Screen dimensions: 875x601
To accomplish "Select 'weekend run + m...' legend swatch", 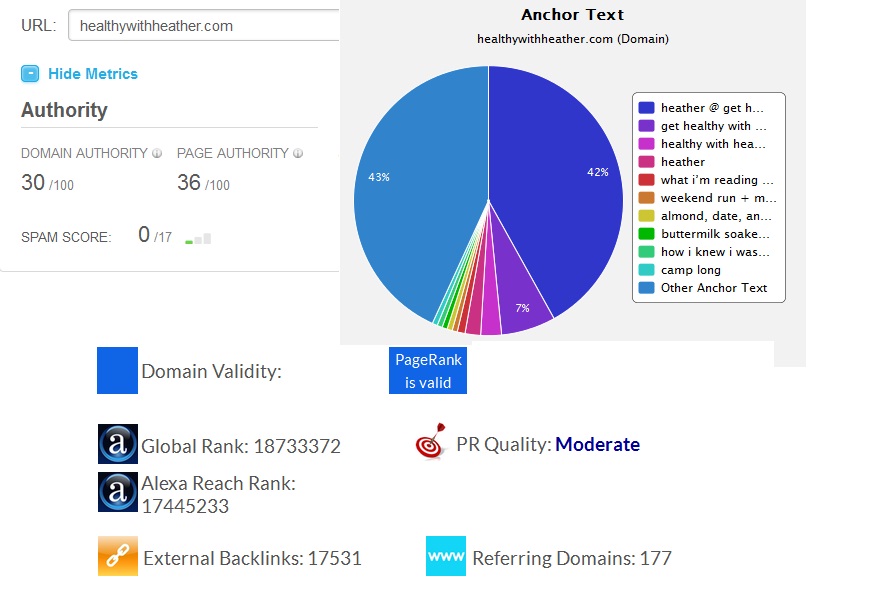I will tap(646, 198).
